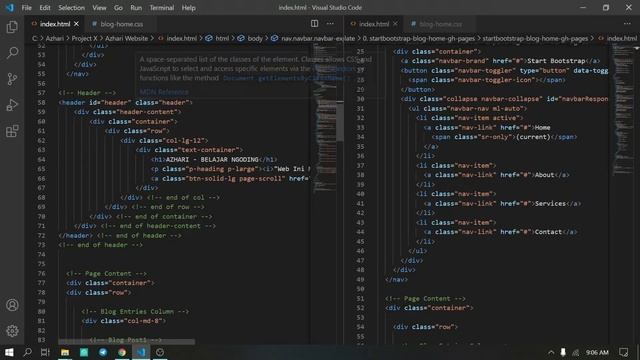The height and width of the screenshot is (360, 640).
Task: Click the VS Code logo in title bar
Action: pyautogui.click(x=10, y=7)
